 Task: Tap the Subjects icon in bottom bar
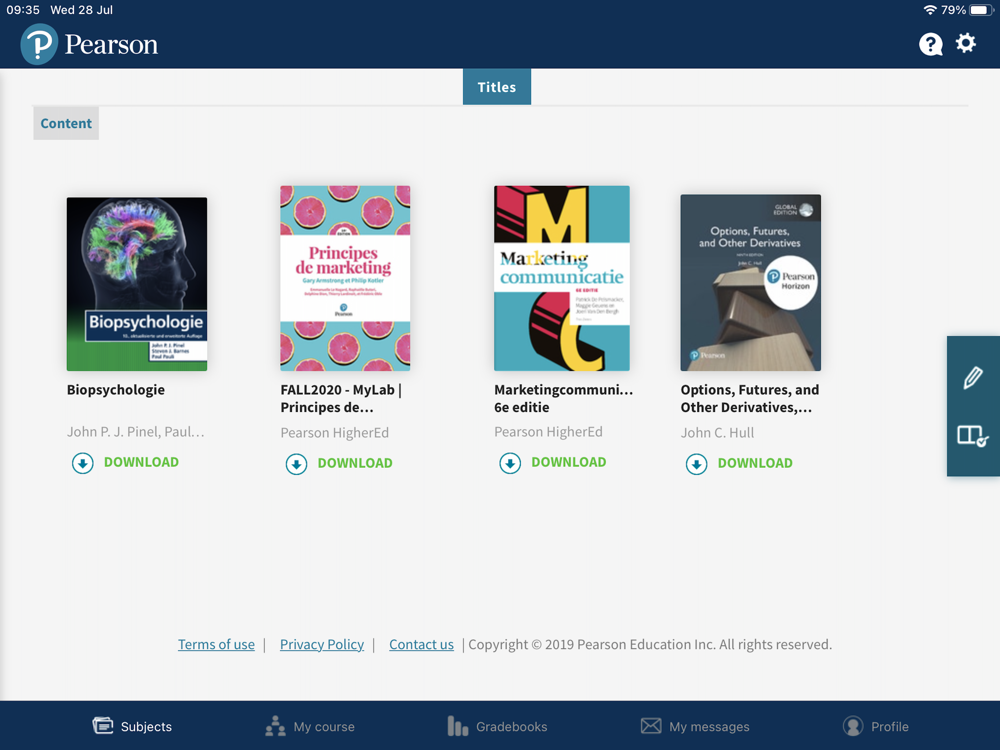point(103,726)
